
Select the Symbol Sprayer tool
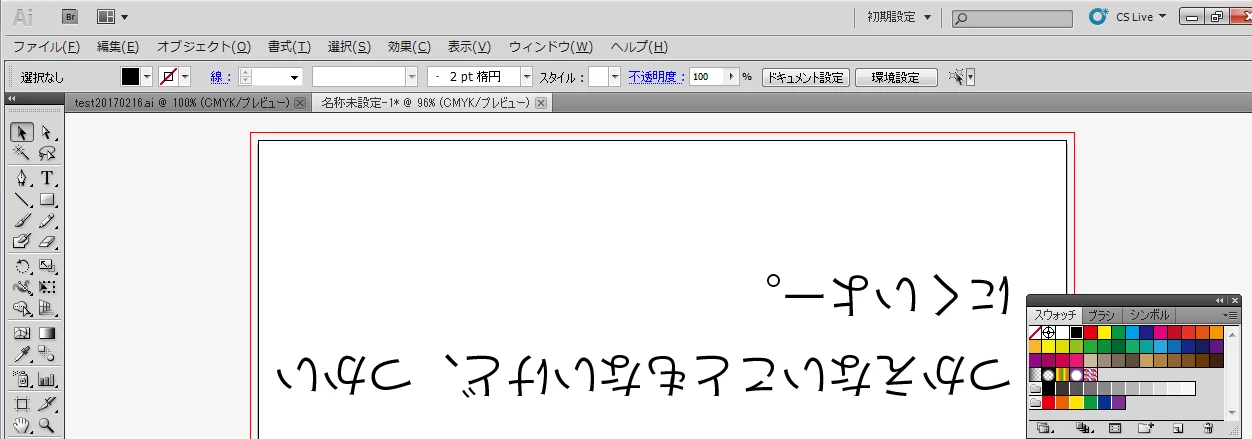(x=21, y=379)
